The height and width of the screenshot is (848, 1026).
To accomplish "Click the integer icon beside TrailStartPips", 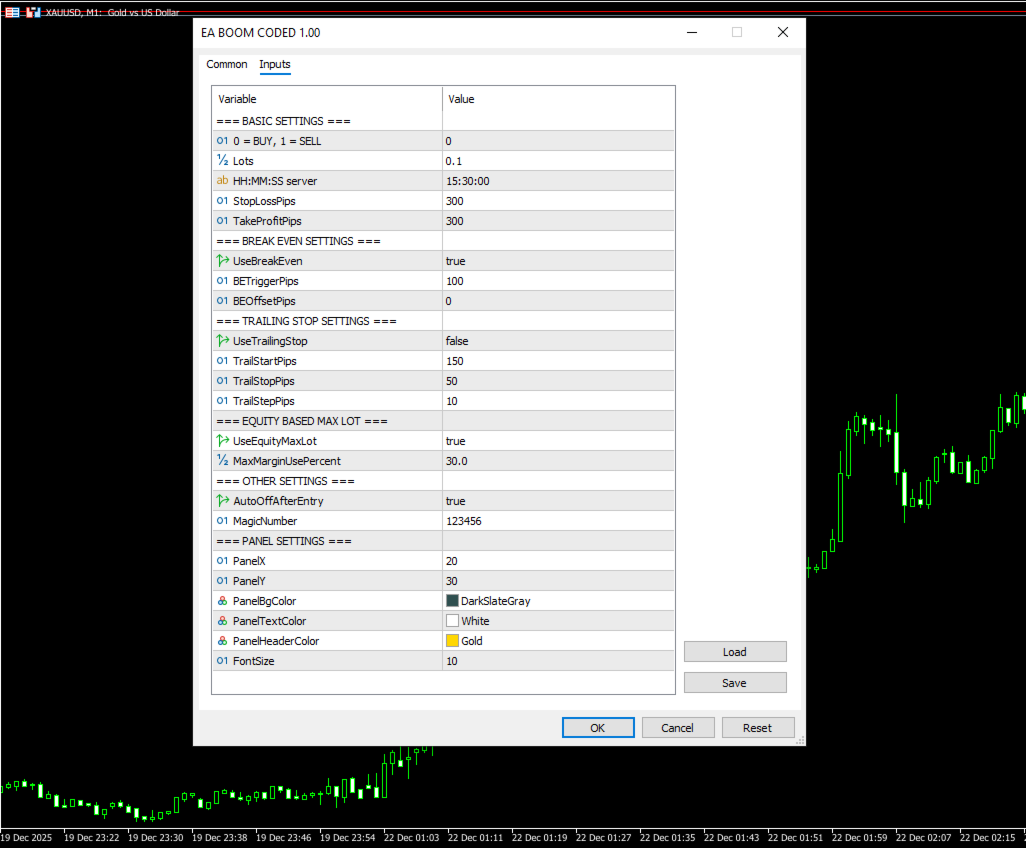I will coord(222,361).
